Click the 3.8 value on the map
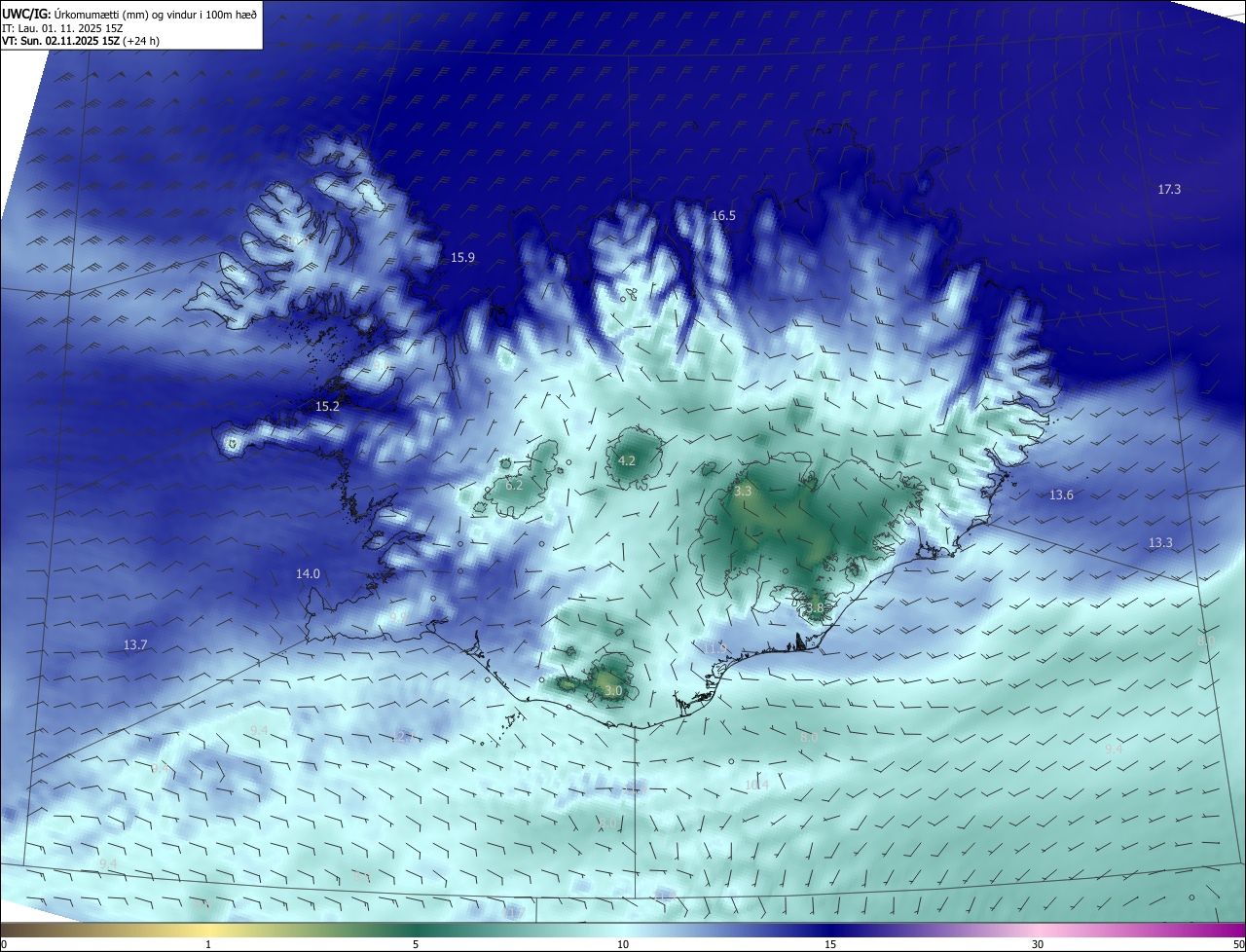 (815, 608)
